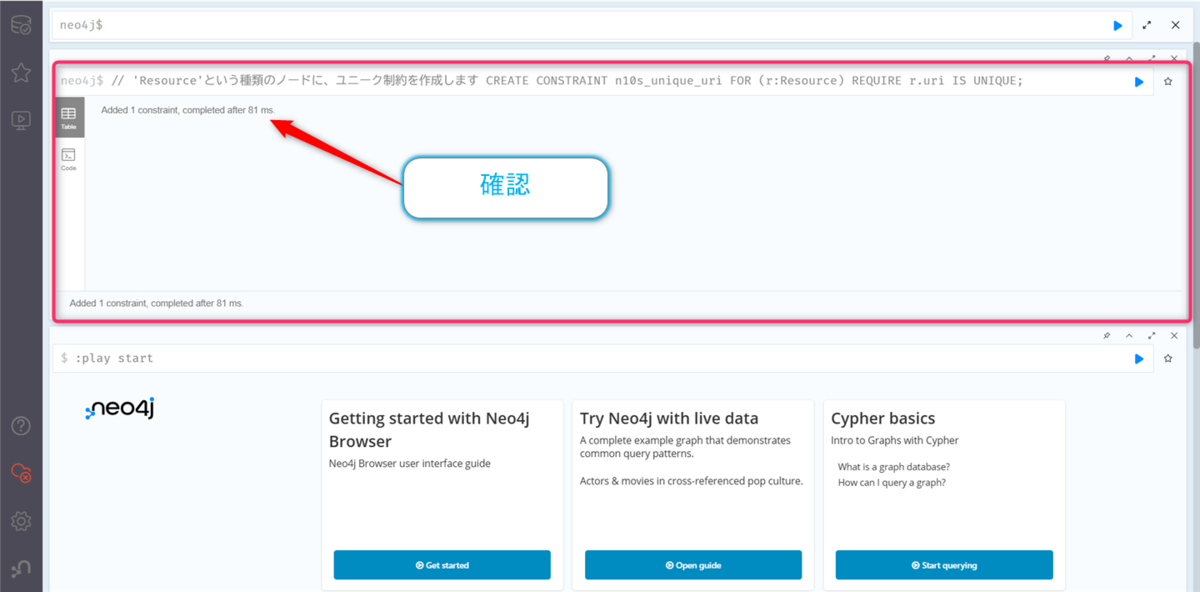The width and height of the screenshot is (1200, 592).
Task: Save :play start as favorite
Action: 1168,359
